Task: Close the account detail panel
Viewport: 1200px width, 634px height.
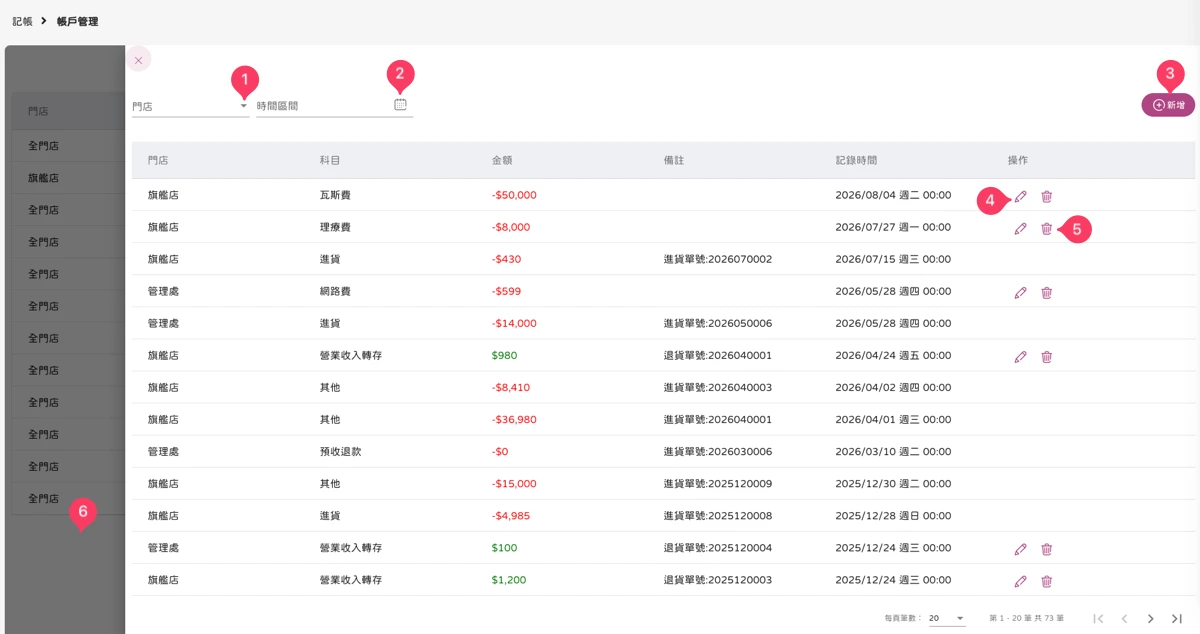Action: coord(138,60)
